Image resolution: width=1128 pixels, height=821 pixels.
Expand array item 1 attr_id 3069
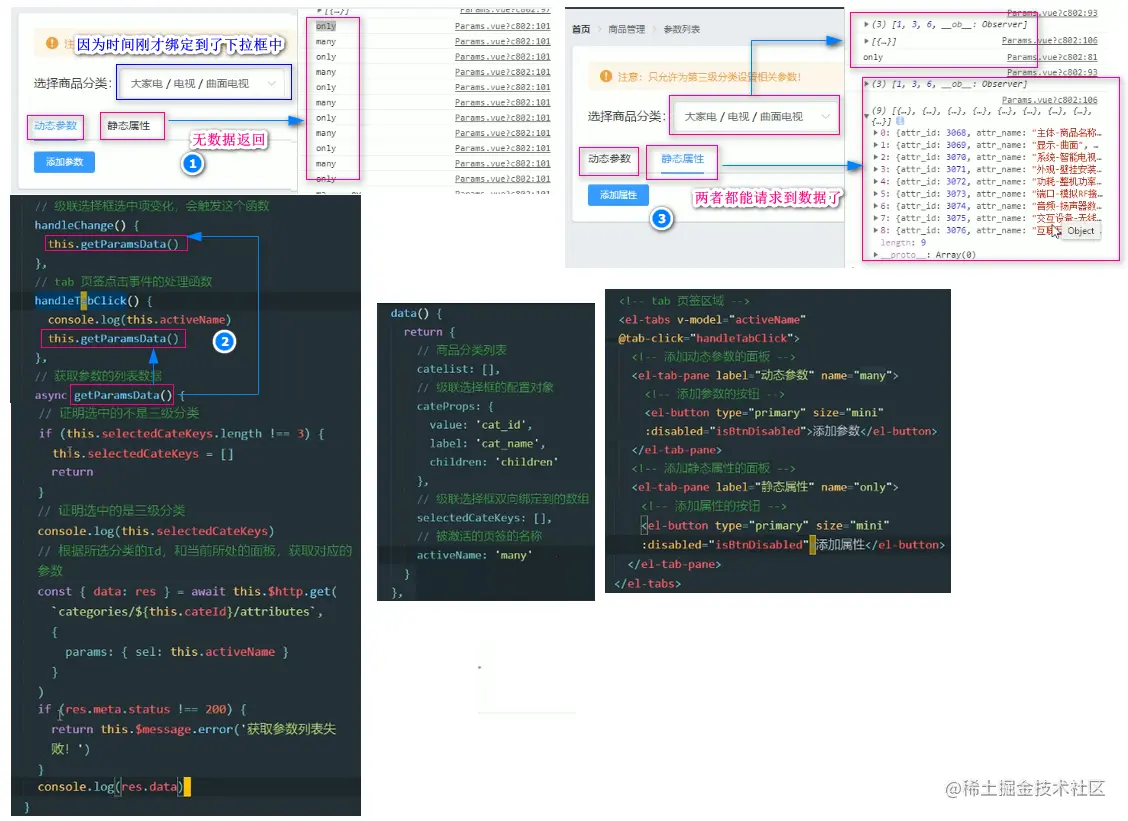coord(875,145)
